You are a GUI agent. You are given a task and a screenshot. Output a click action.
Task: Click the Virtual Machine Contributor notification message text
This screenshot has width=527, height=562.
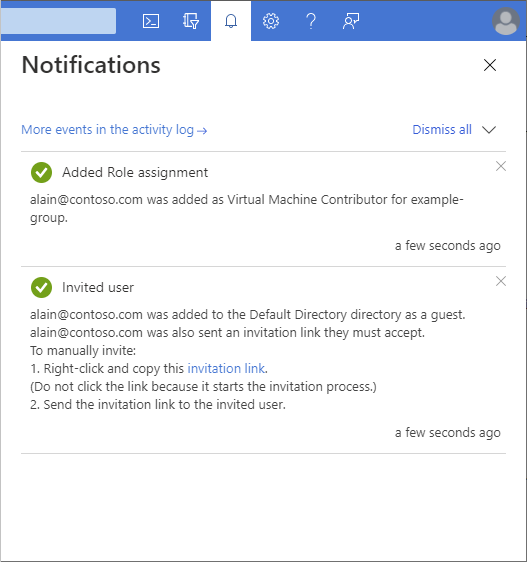tap(247, 209)
